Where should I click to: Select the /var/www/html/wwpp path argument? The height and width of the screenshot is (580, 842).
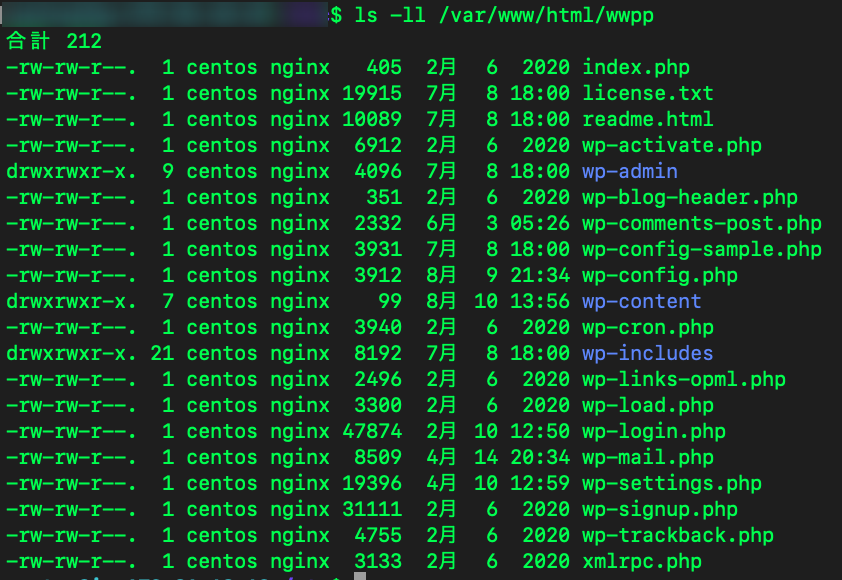pos(546,16)
